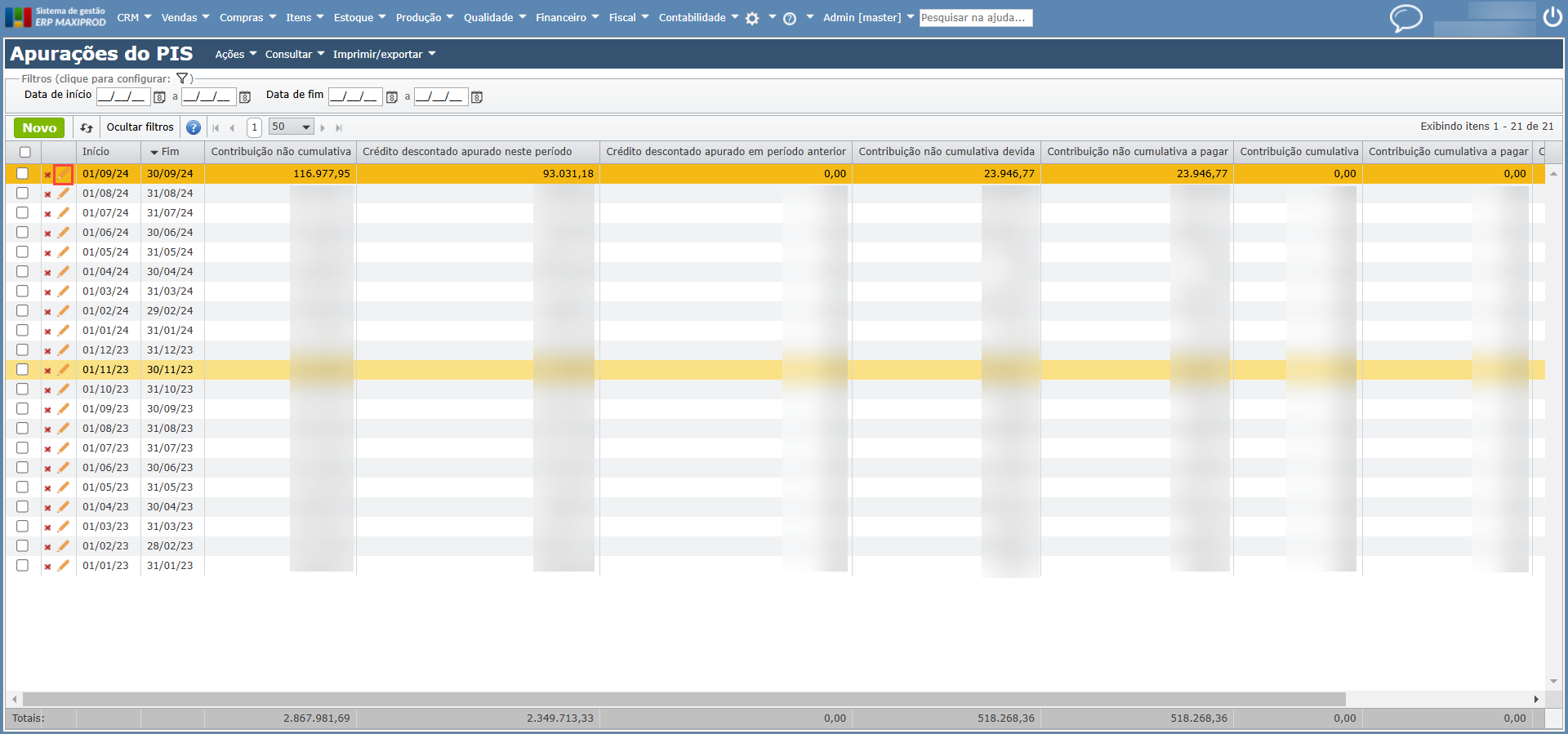This screenshot has height=734, width=1568.
Task: Click the green Novo button
Action: [39, 127]
